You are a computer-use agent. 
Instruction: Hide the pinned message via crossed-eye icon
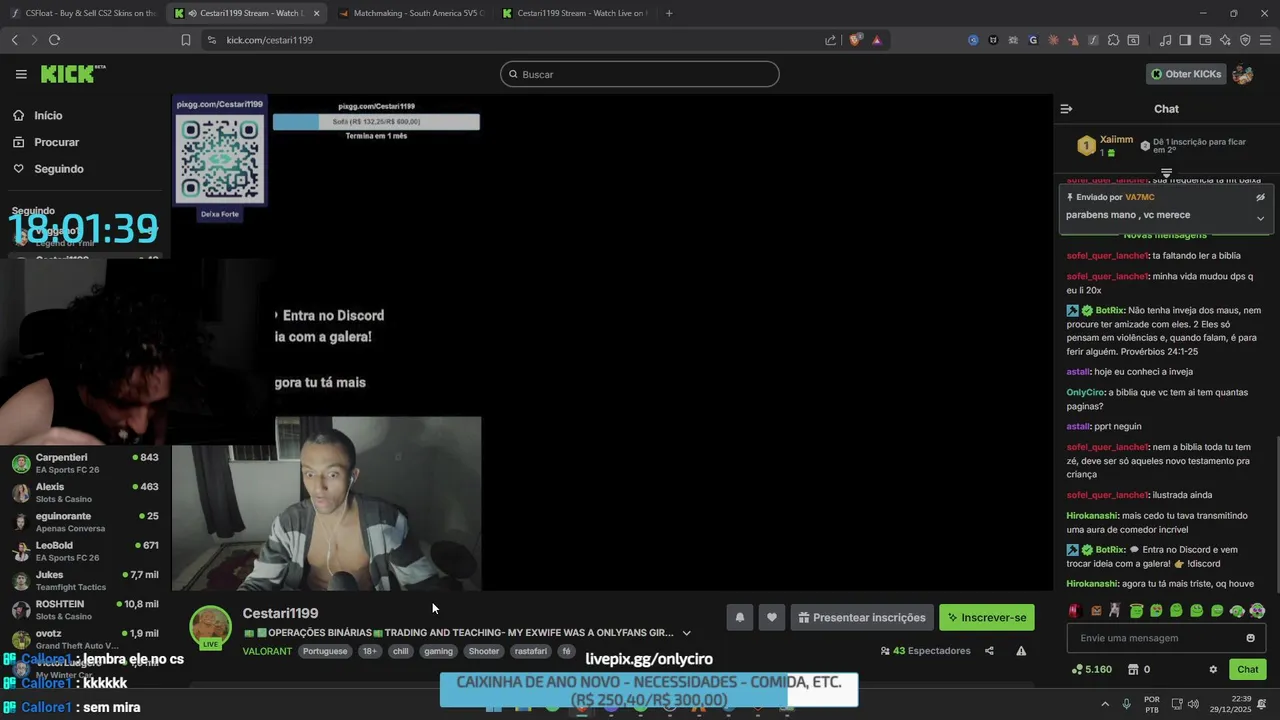point(1260,197)
